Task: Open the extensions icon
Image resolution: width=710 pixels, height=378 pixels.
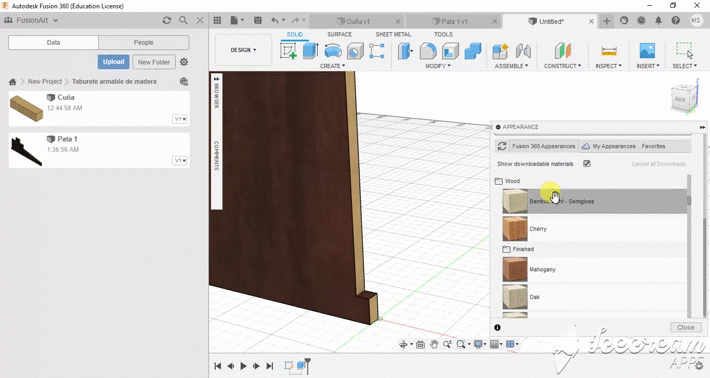Action: tap(624, 20)
